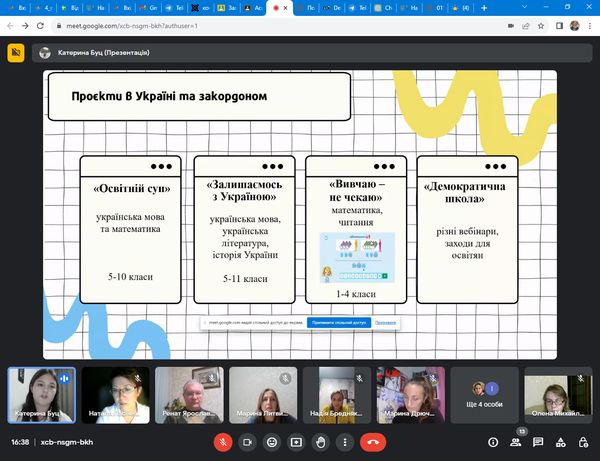Click the yellow icon beside the presenter name

pyautogui.click(x=15, y=53)
